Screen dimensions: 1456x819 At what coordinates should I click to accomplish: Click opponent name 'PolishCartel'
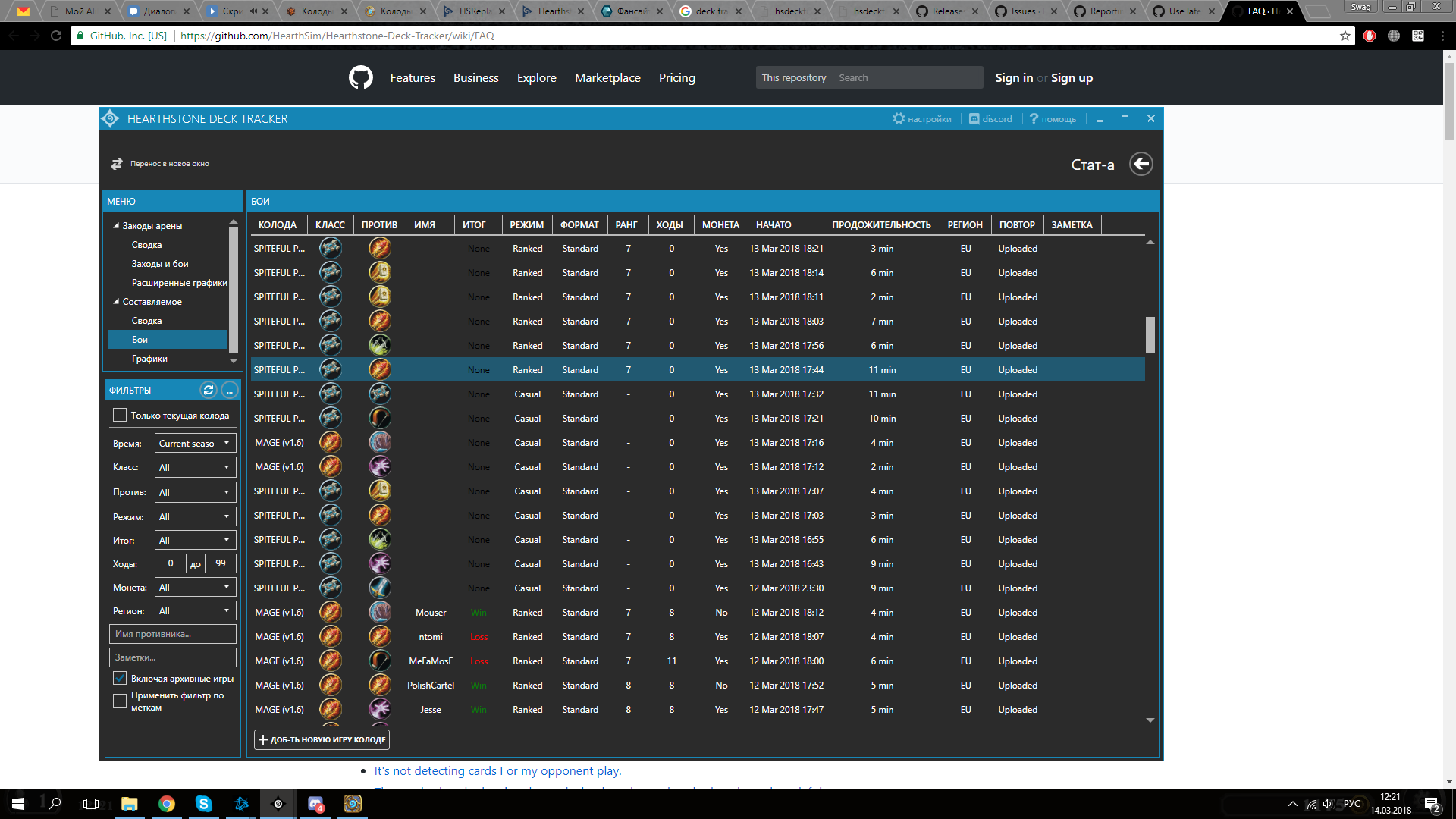(431, 685)
